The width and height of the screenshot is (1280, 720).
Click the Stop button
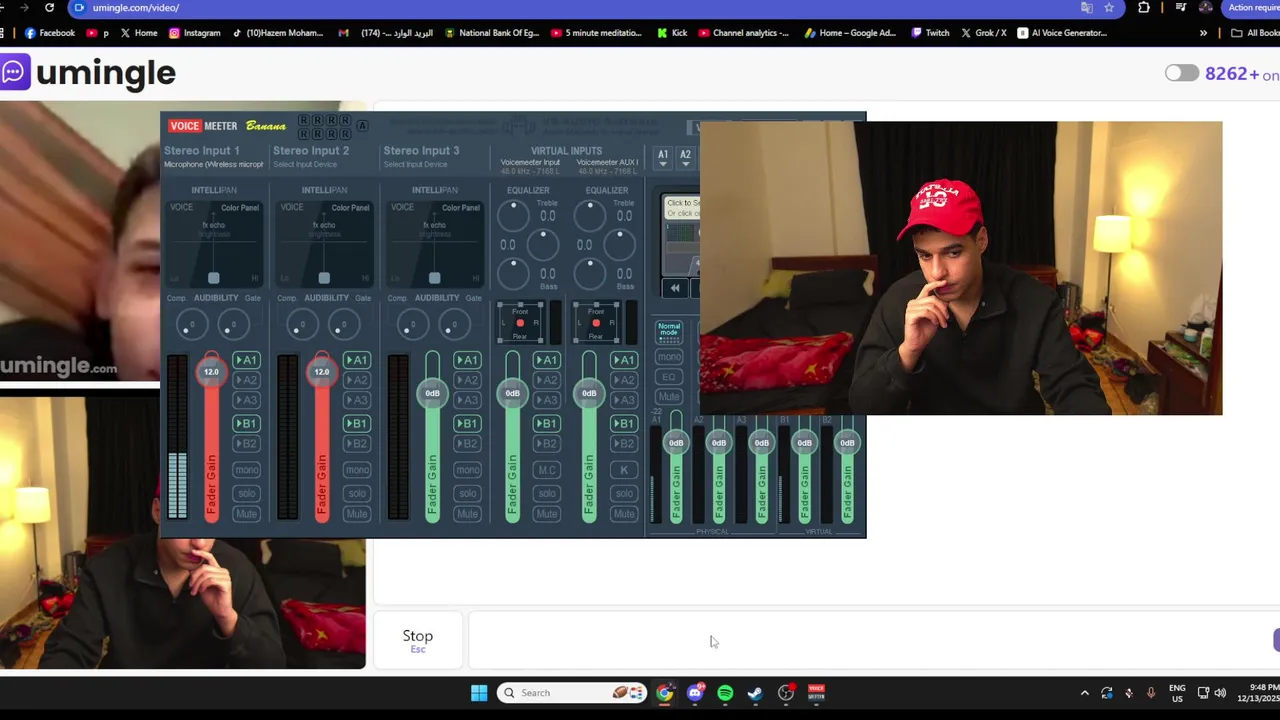(x=418, y=640)
